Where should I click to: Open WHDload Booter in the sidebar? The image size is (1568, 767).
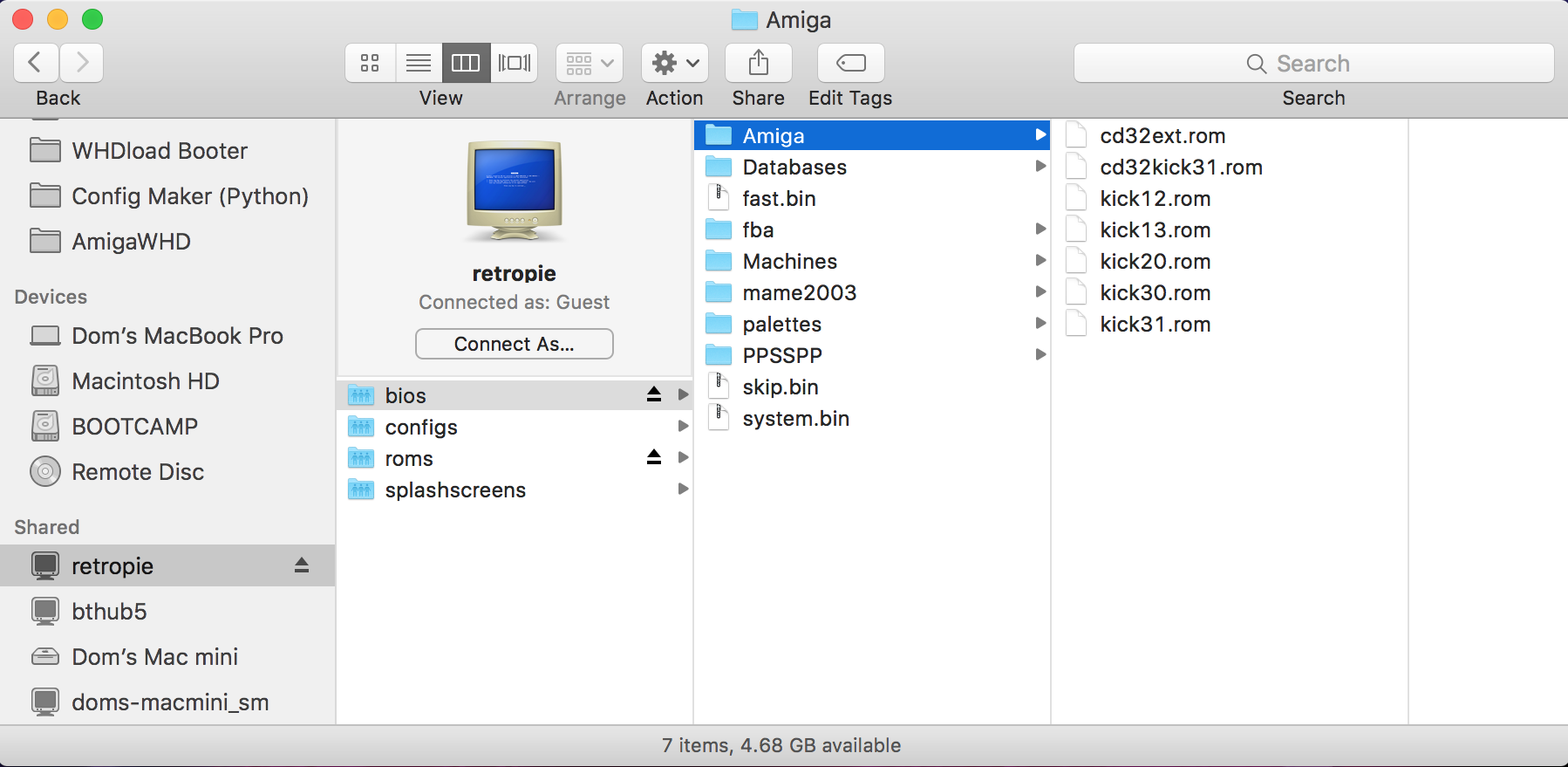[x=167, y=151]
